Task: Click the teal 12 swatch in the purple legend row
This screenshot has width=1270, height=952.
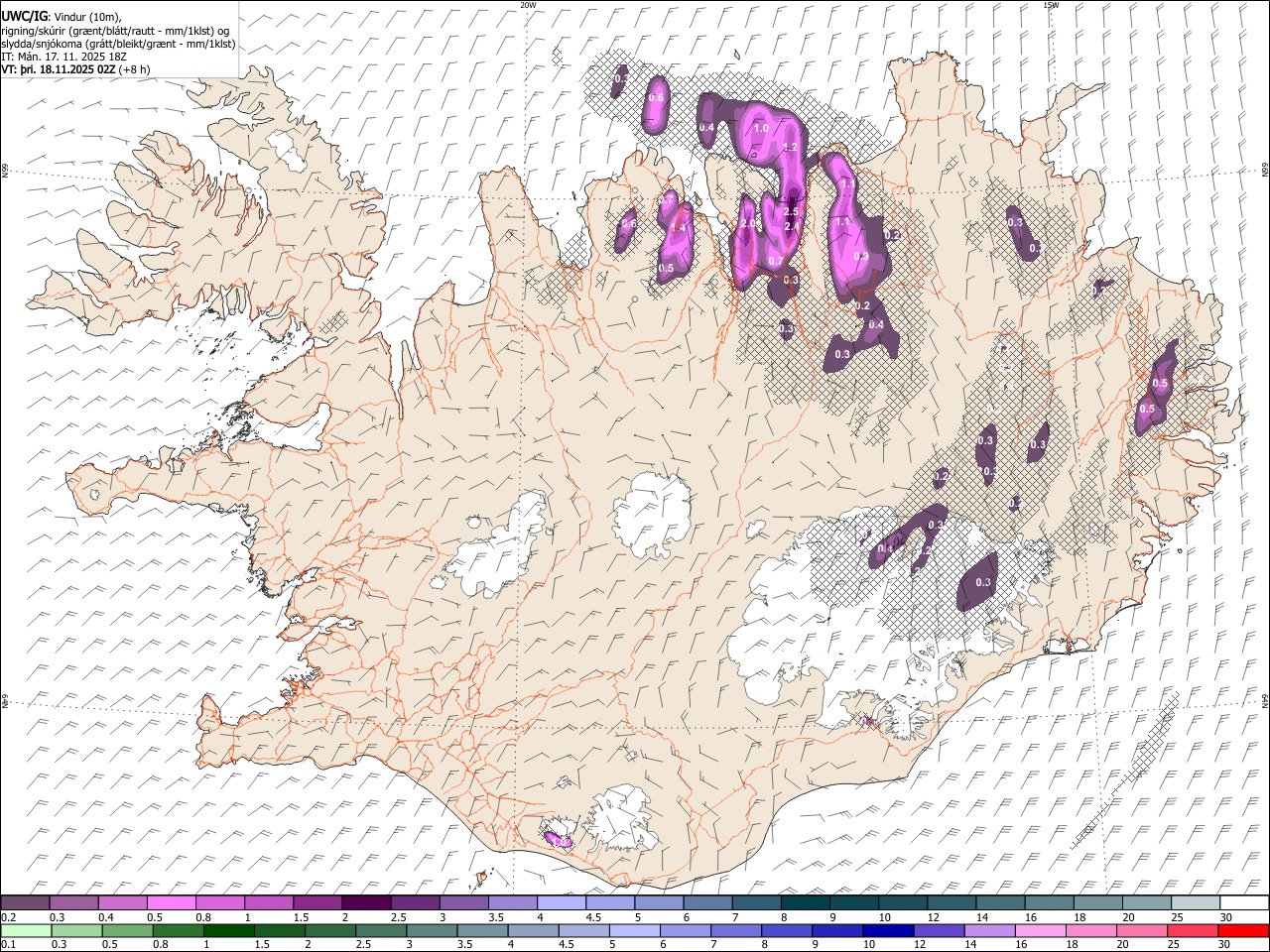Action: click(x=950, y=902)
